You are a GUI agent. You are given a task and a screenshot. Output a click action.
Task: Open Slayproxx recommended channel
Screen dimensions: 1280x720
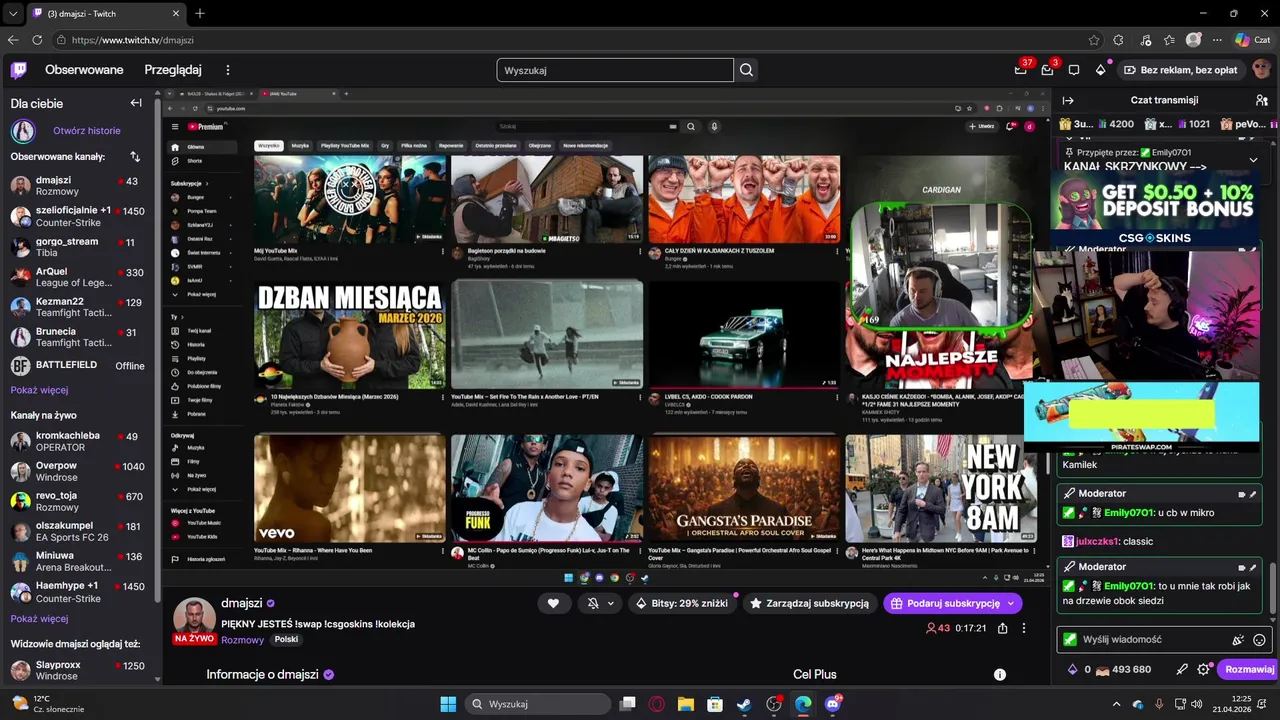point(78,670)
